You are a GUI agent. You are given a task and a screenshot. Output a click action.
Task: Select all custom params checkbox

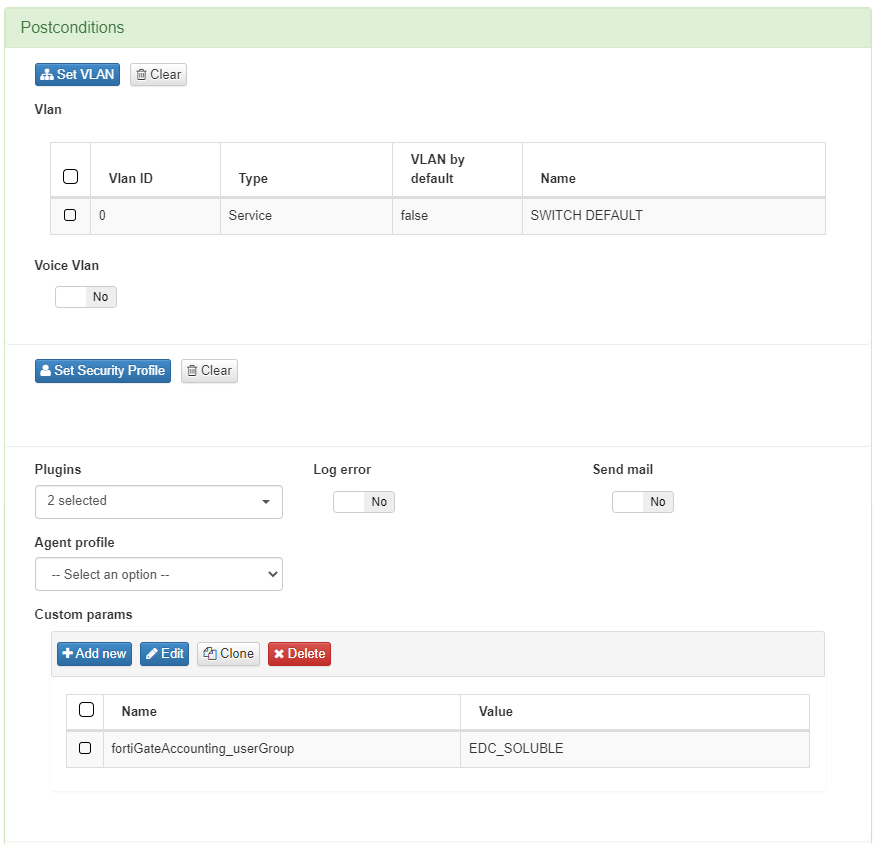pos(86,710)
